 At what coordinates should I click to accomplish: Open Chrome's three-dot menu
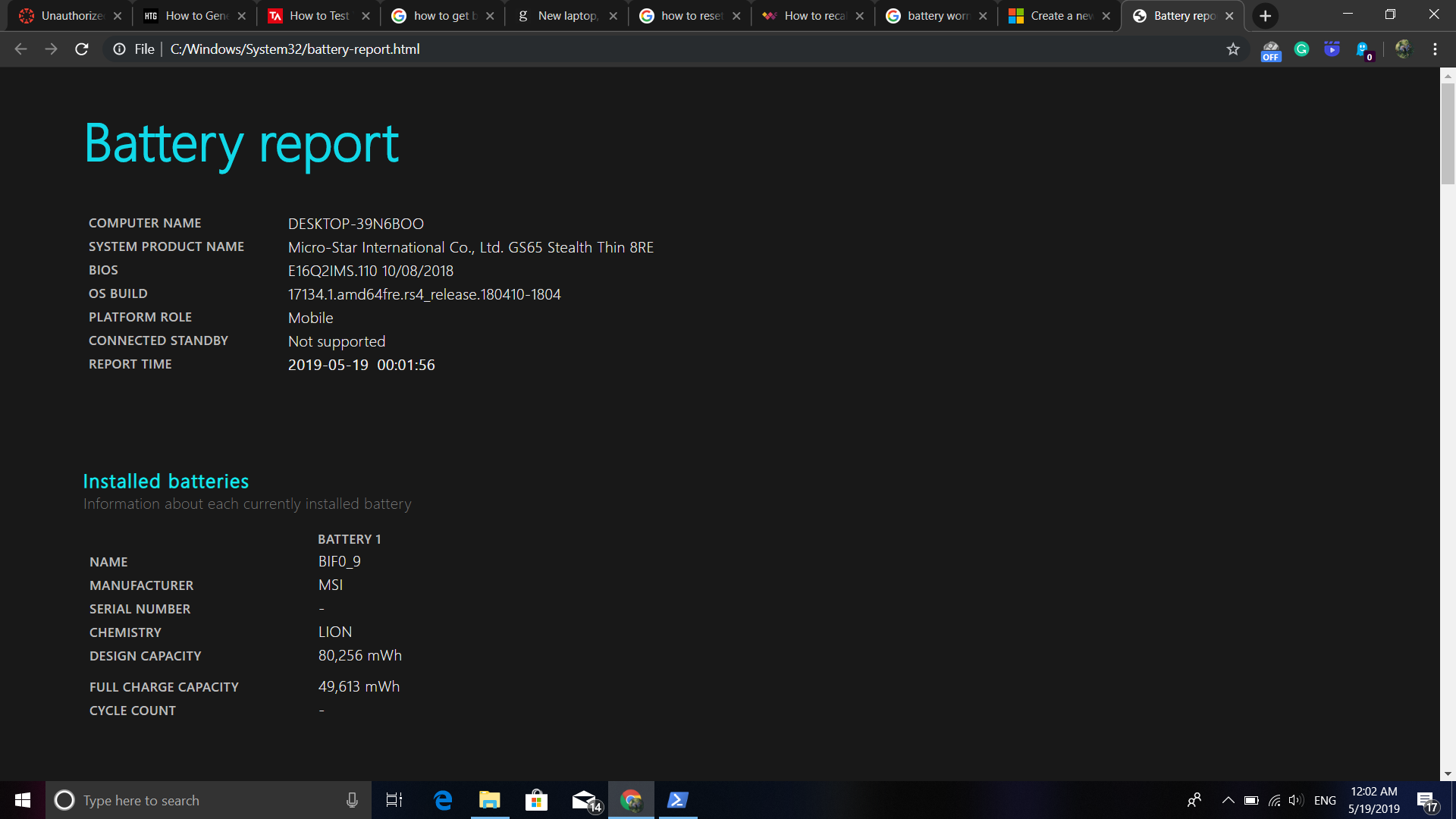pyautogui.click(x=1435, y=49)
